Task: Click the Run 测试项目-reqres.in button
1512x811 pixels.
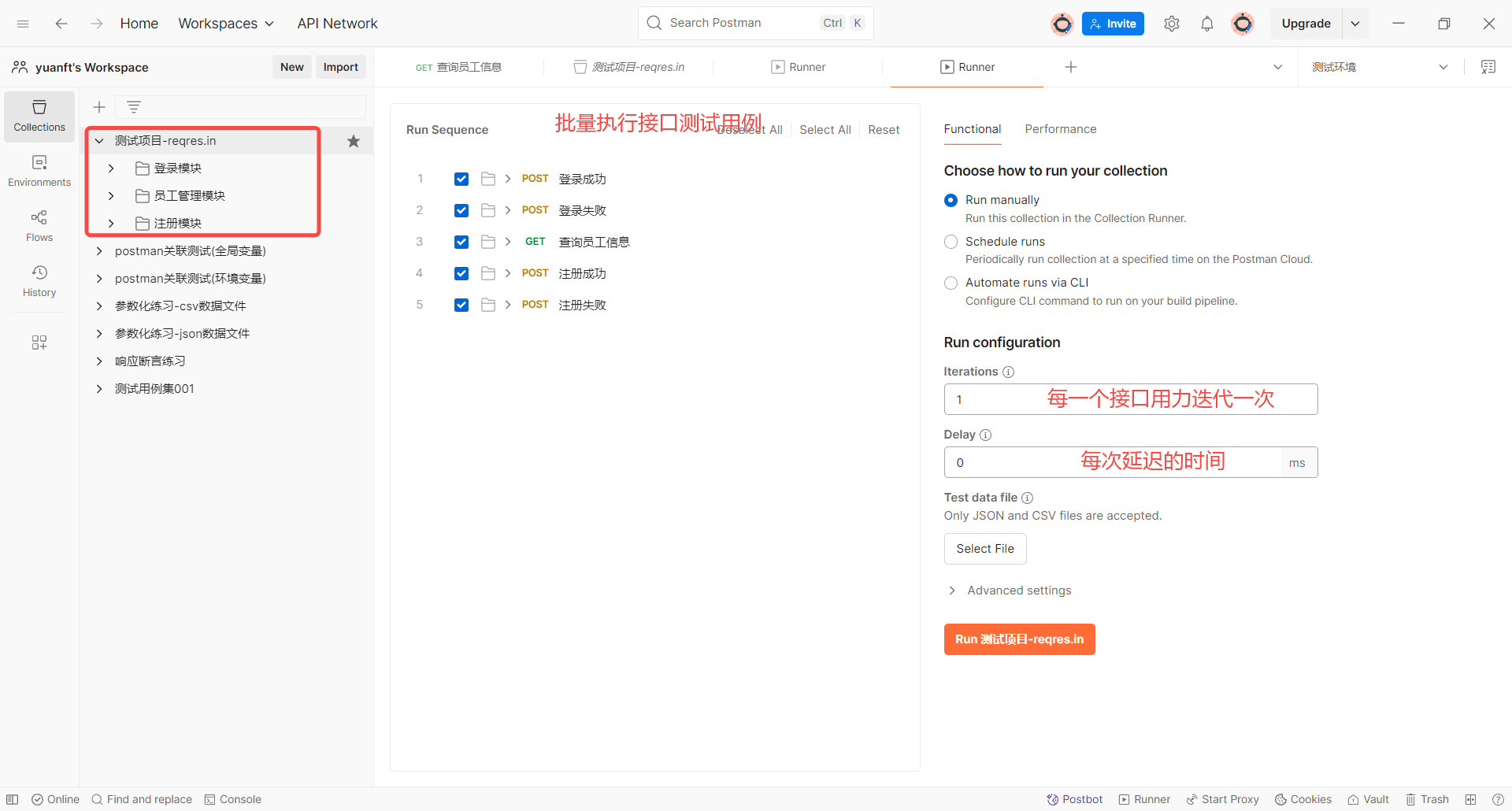Action: (1019, 639)
